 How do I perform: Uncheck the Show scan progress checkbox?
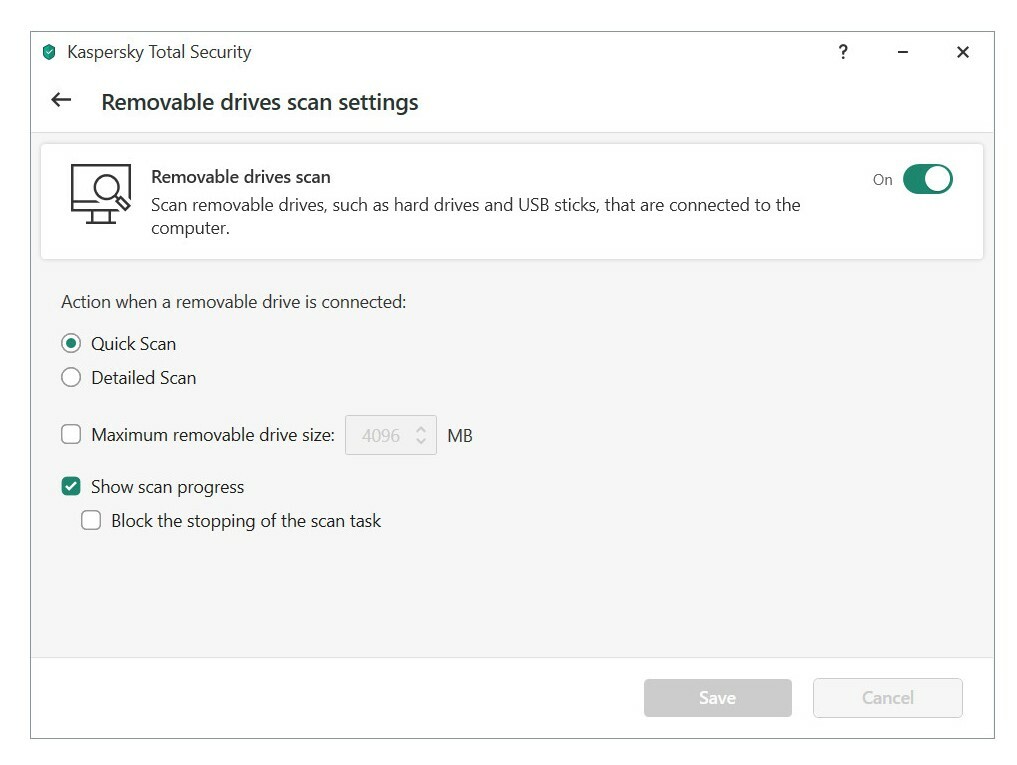point(71,487)
